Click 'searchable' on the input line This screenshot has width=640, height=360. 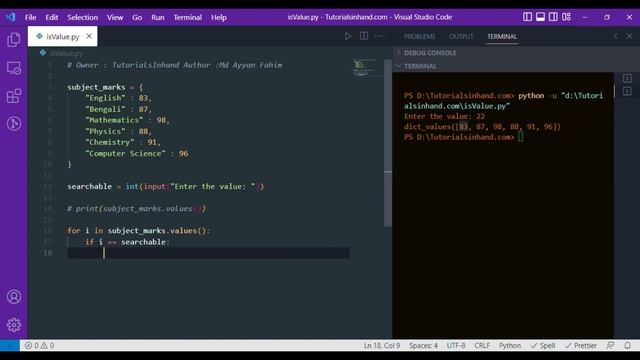[89, 187]
